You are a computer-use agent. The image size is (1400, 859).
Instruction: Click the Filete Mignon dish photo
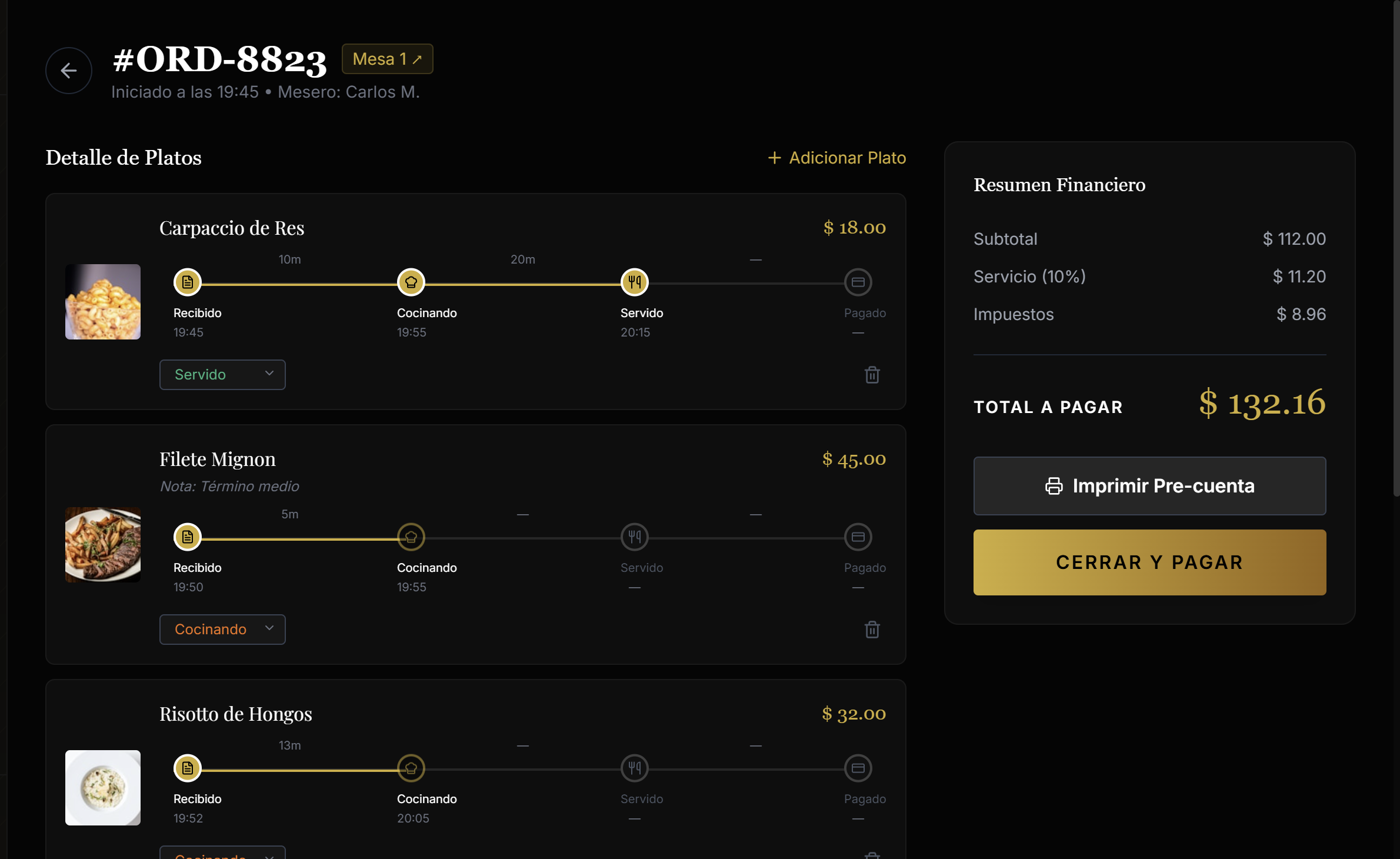pyautogui.click(x=103, y=545)
